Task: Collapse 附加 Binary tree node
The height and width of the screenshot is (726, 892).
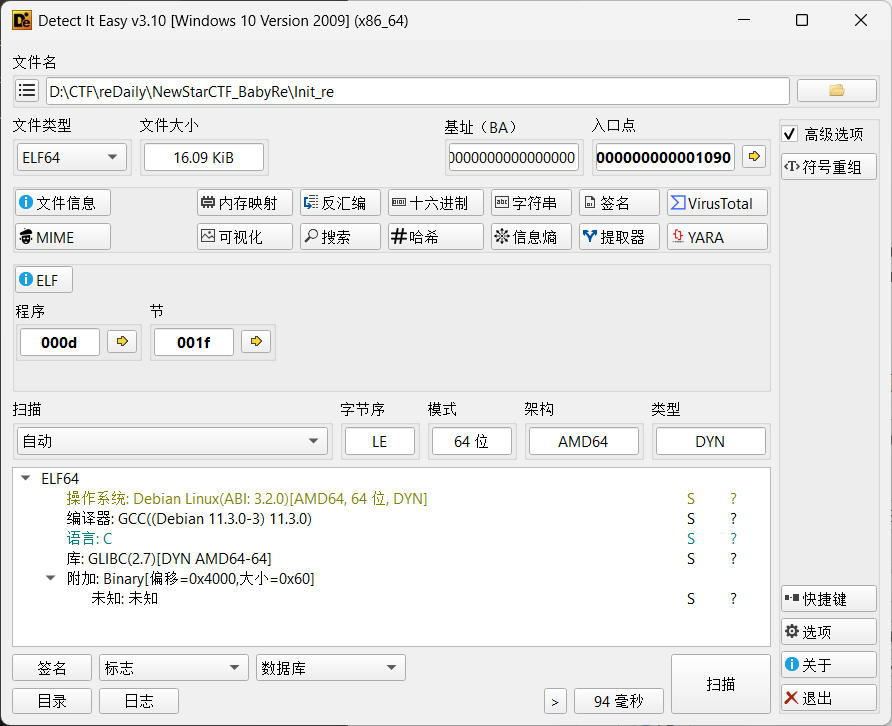Action: click(51, 578)
